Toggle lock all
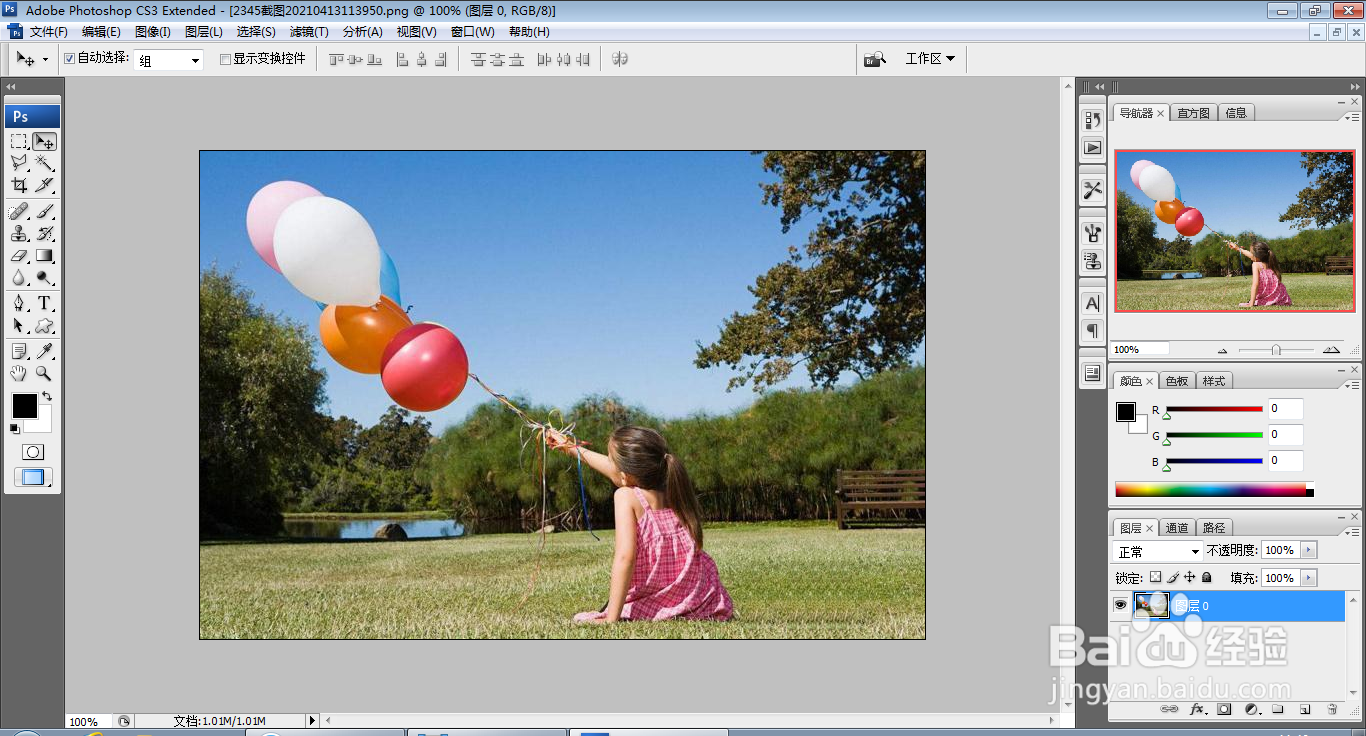This screenshot has width=1366, height=736. (1207, 577)
